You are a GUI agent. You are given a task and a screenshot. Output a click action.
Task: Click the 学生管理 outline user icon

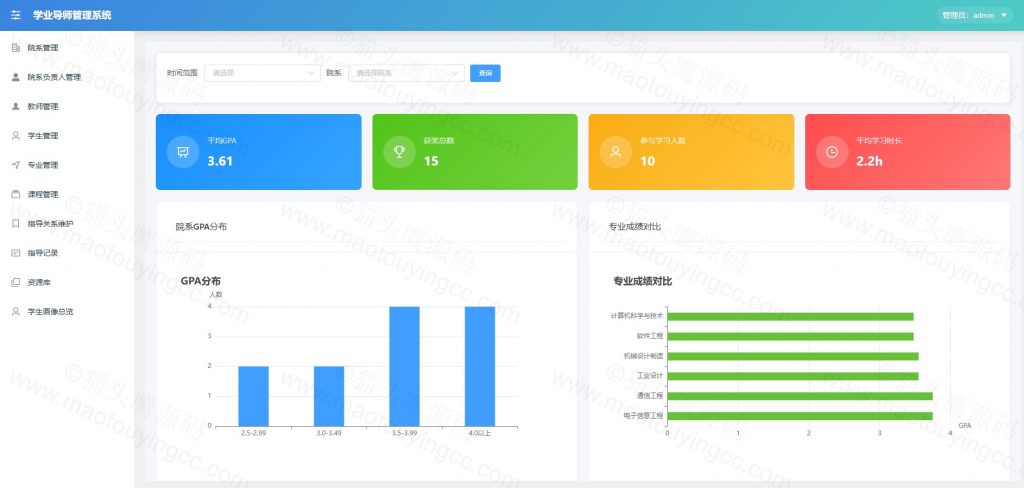coord(16,136)
